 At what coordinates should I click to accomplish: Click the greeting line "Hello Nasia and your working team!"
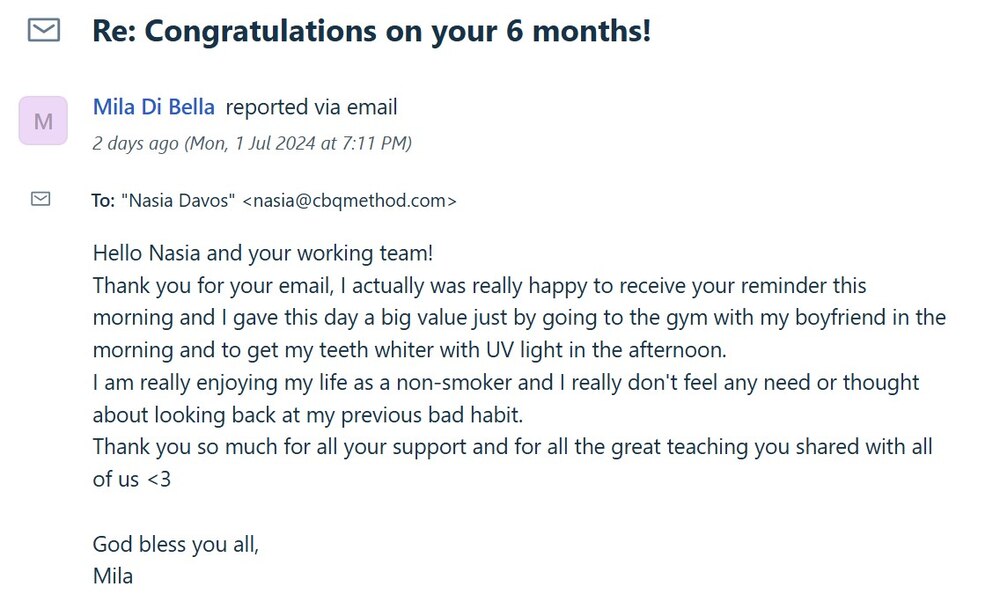pos(263,253)
